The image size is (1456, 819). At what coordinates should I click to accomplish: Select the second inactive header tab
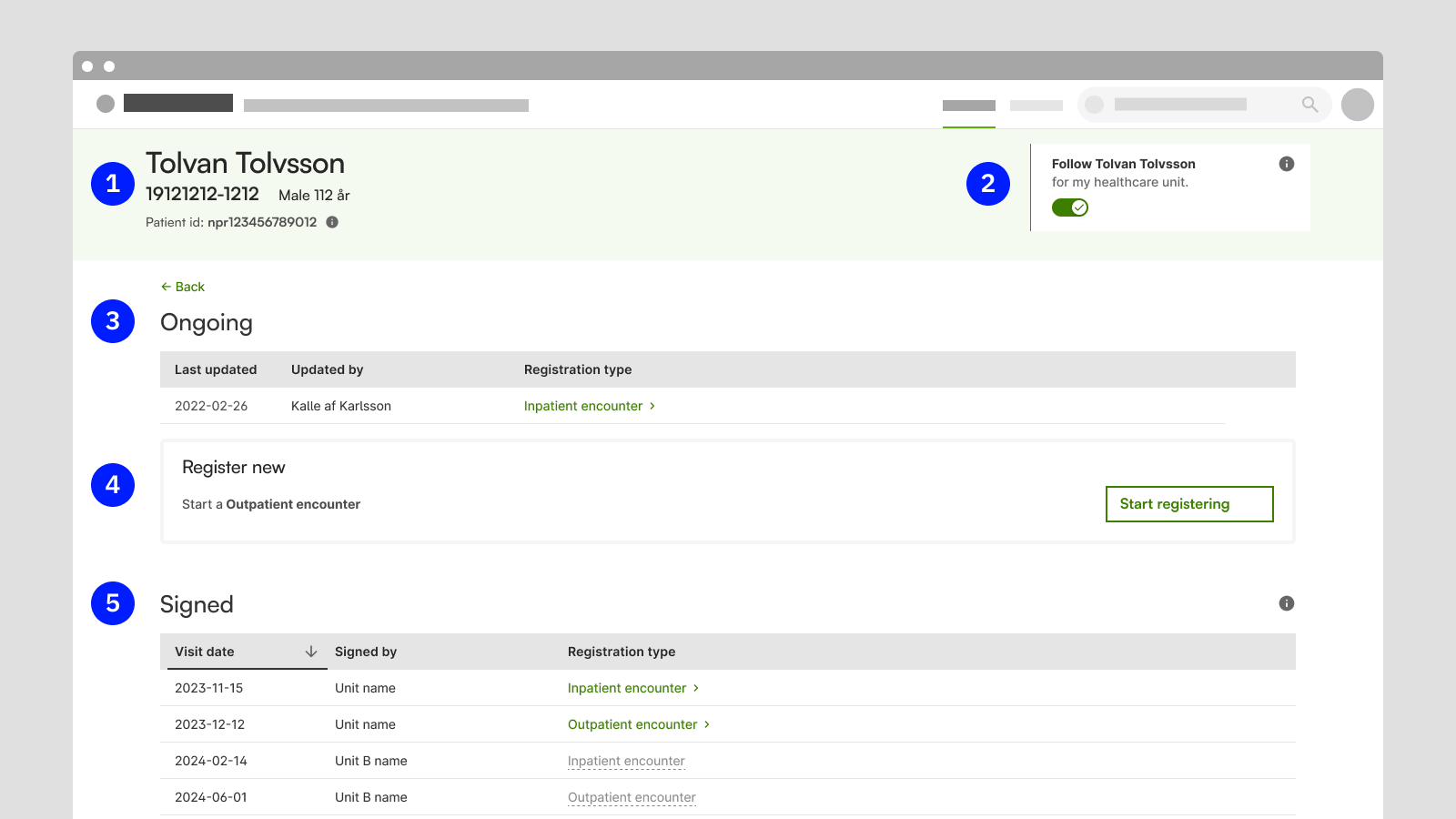click(1036, 106)
